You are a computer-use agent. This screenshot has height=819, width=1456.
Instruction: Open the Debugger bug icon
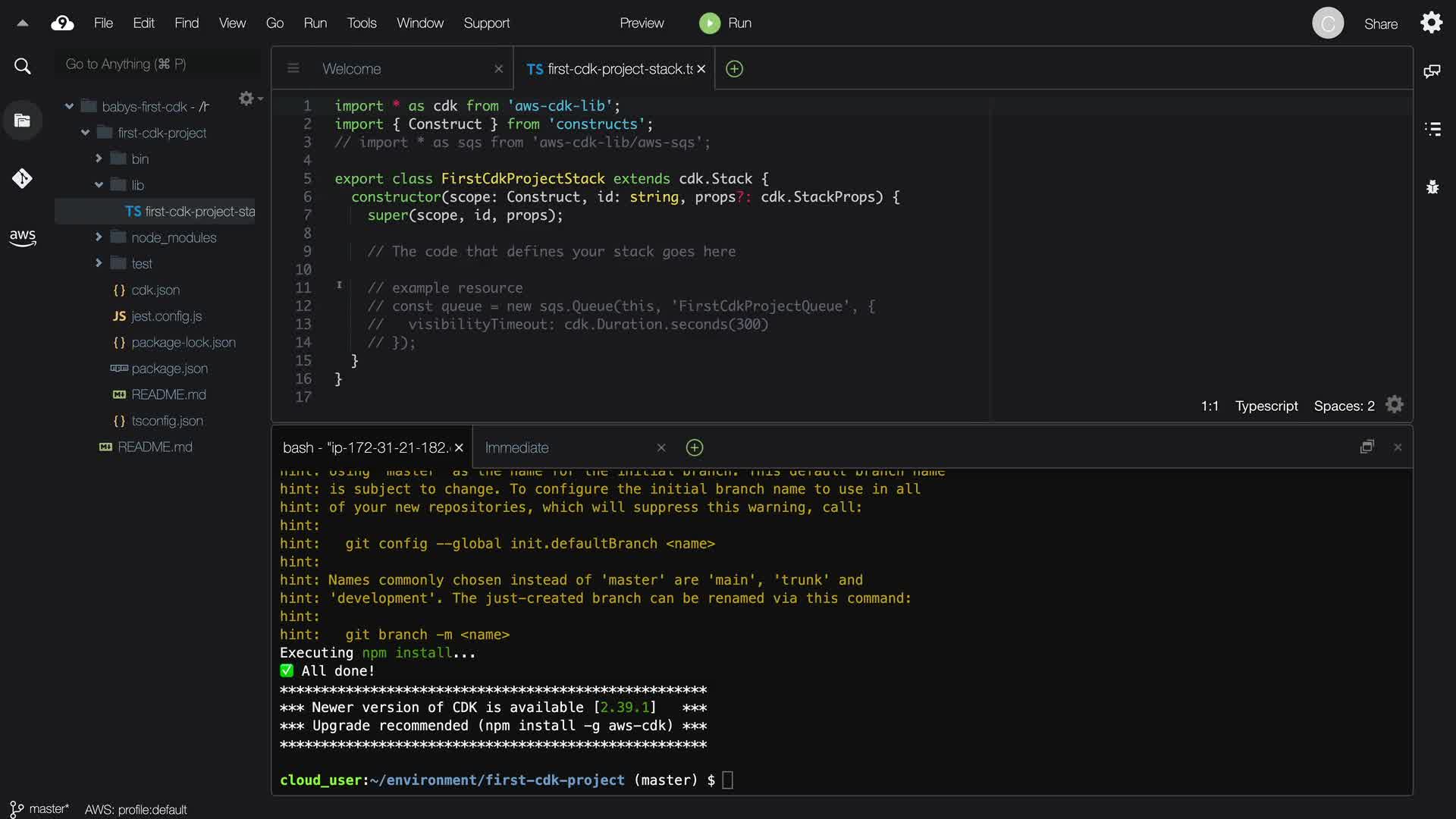point(1432,187)
